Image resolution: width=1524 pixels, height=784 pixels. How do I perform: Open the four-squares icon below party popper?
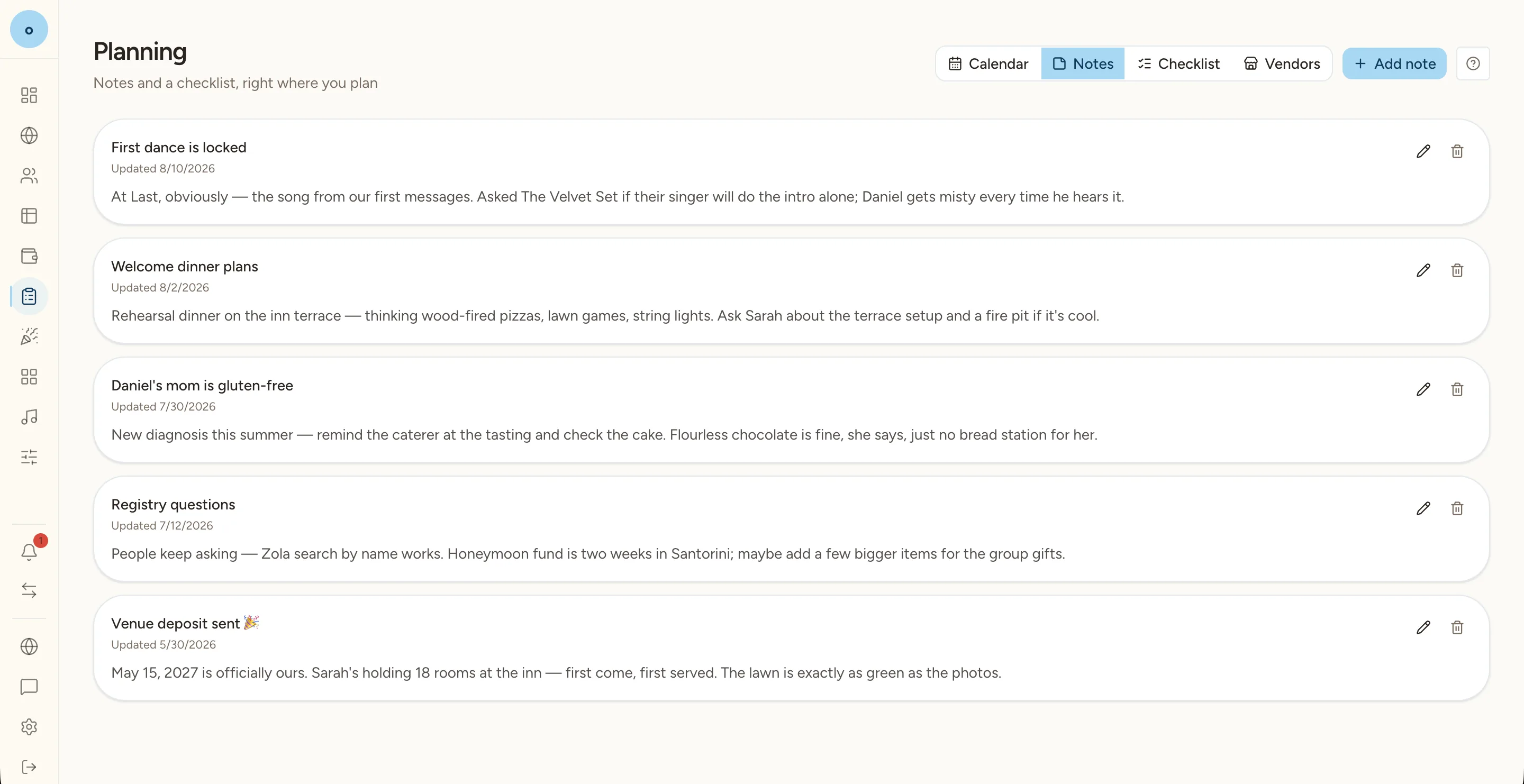coord(29,377)
